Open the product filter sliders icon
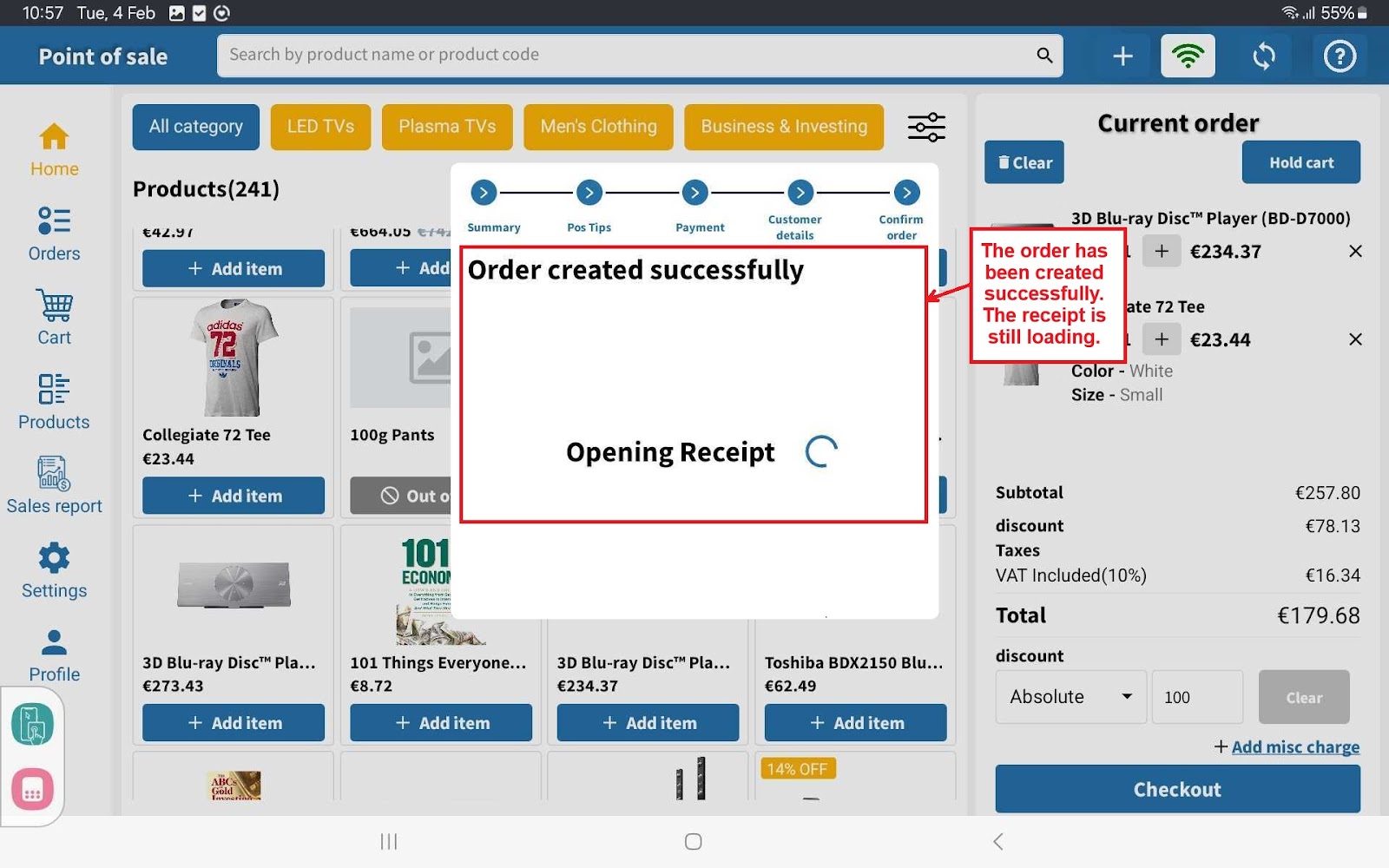The height and width of the screenshot is (868, 1389). pyautogui.click(x=926, y=128)
